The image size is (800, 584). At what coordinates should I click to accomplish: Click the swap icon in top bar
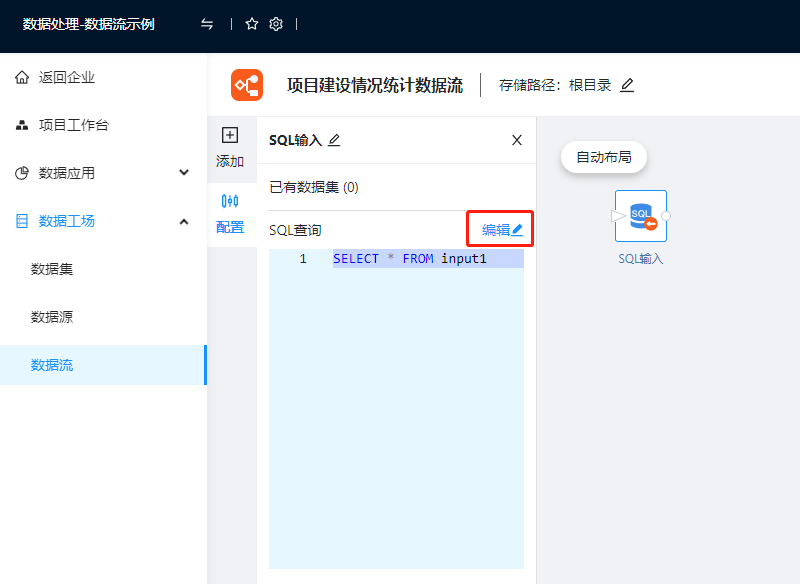(x=207, y=24)
